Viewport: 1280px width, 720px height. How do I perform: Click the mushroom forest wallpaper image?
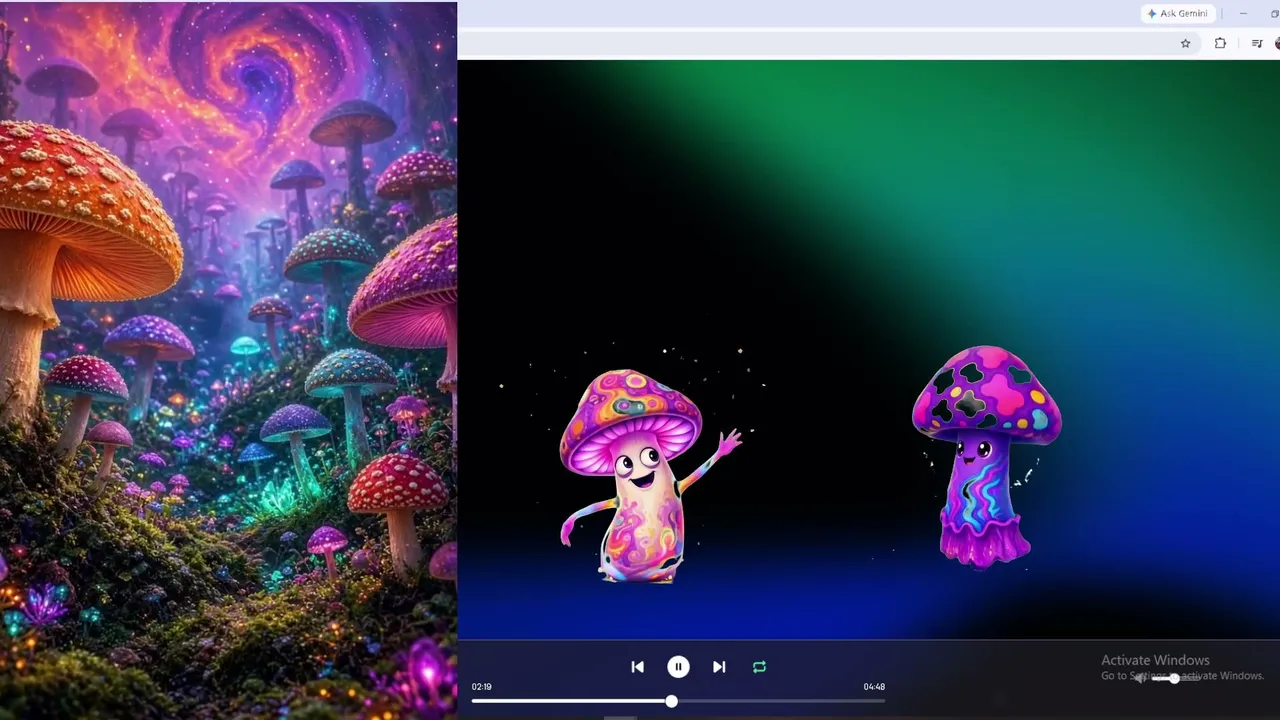pyautogui.click(x=228, y=360)
